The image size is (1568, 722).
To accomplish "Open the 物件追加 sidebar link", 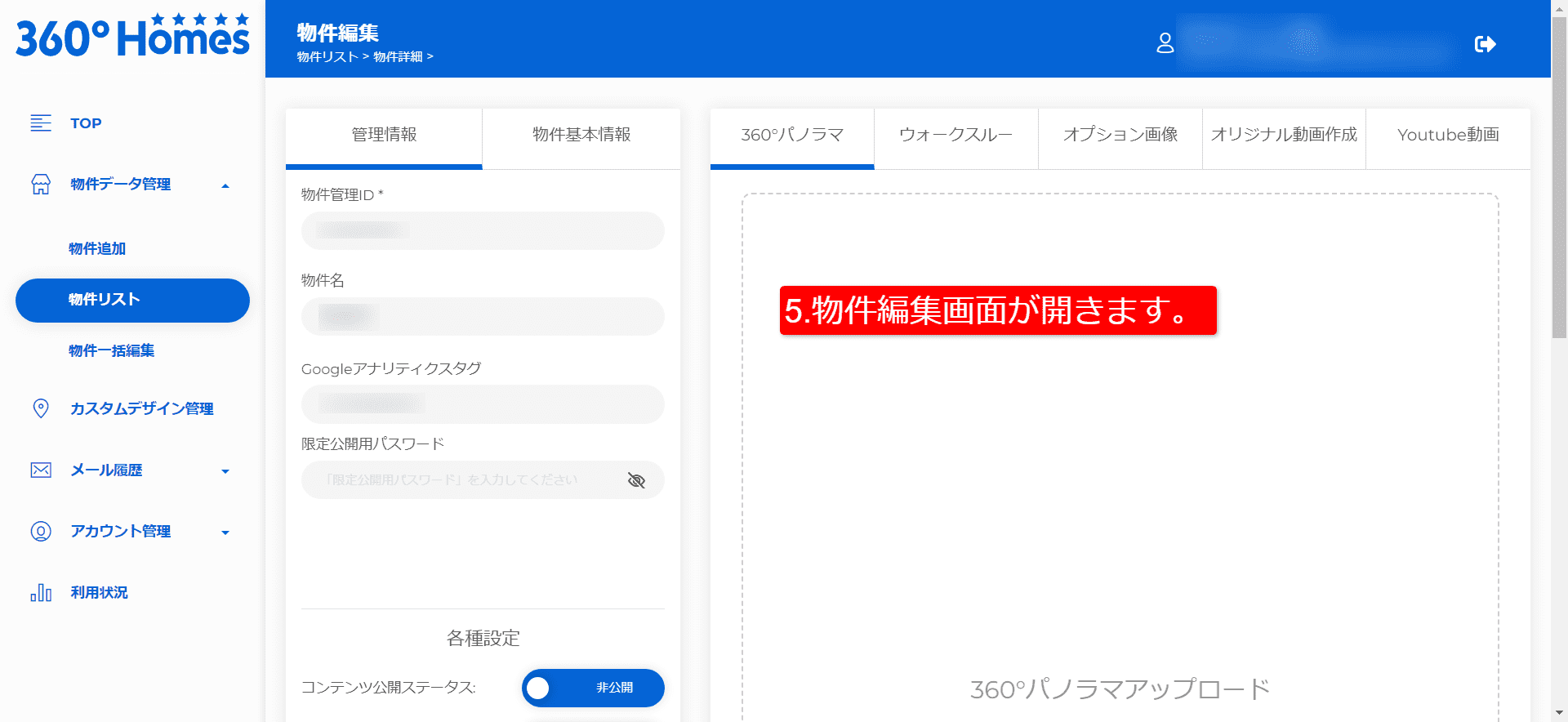I will pyautogui.click(x=97, y=249).
